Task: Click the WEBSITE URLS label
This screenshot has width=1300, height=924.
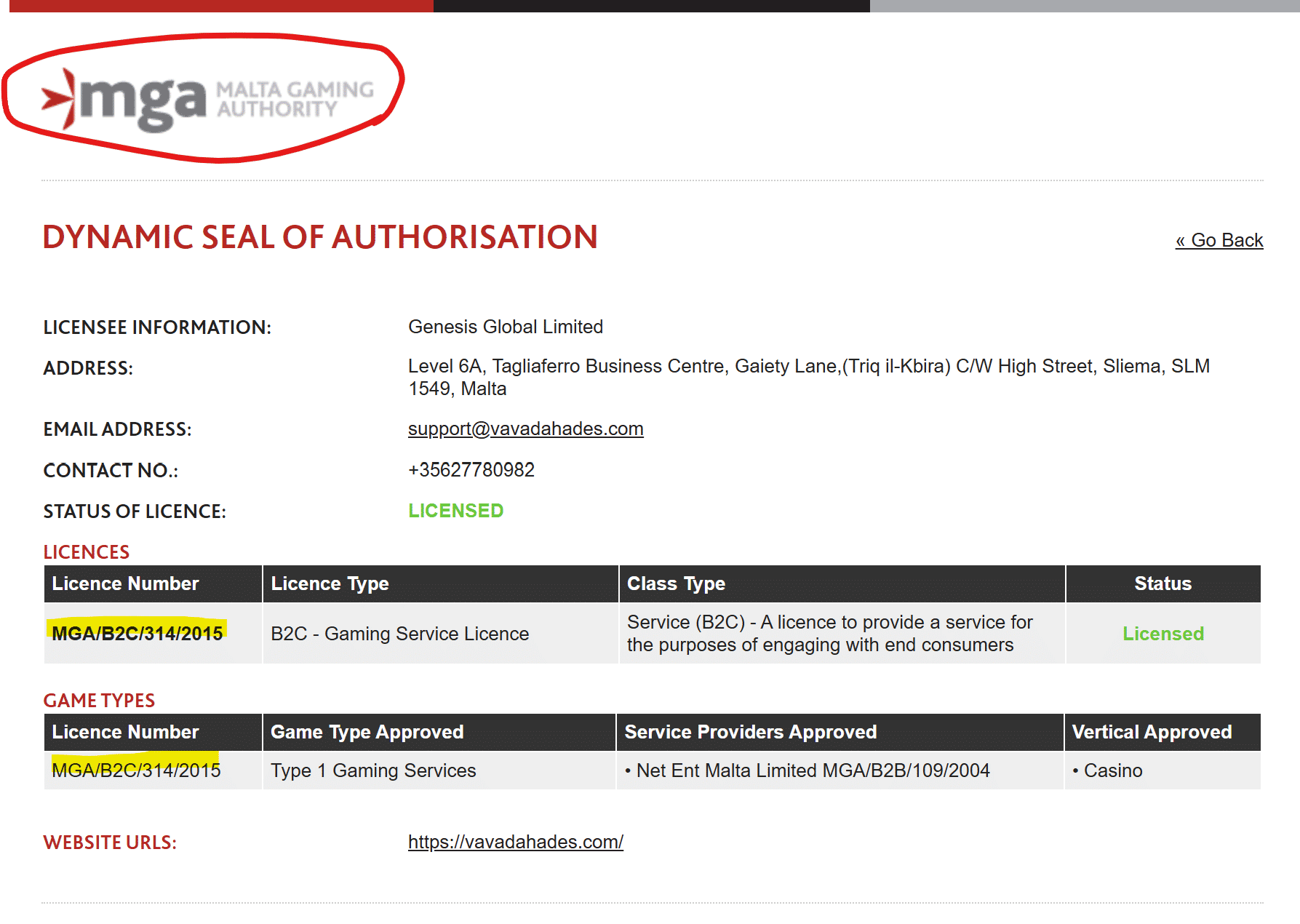Action: (110, 843)
